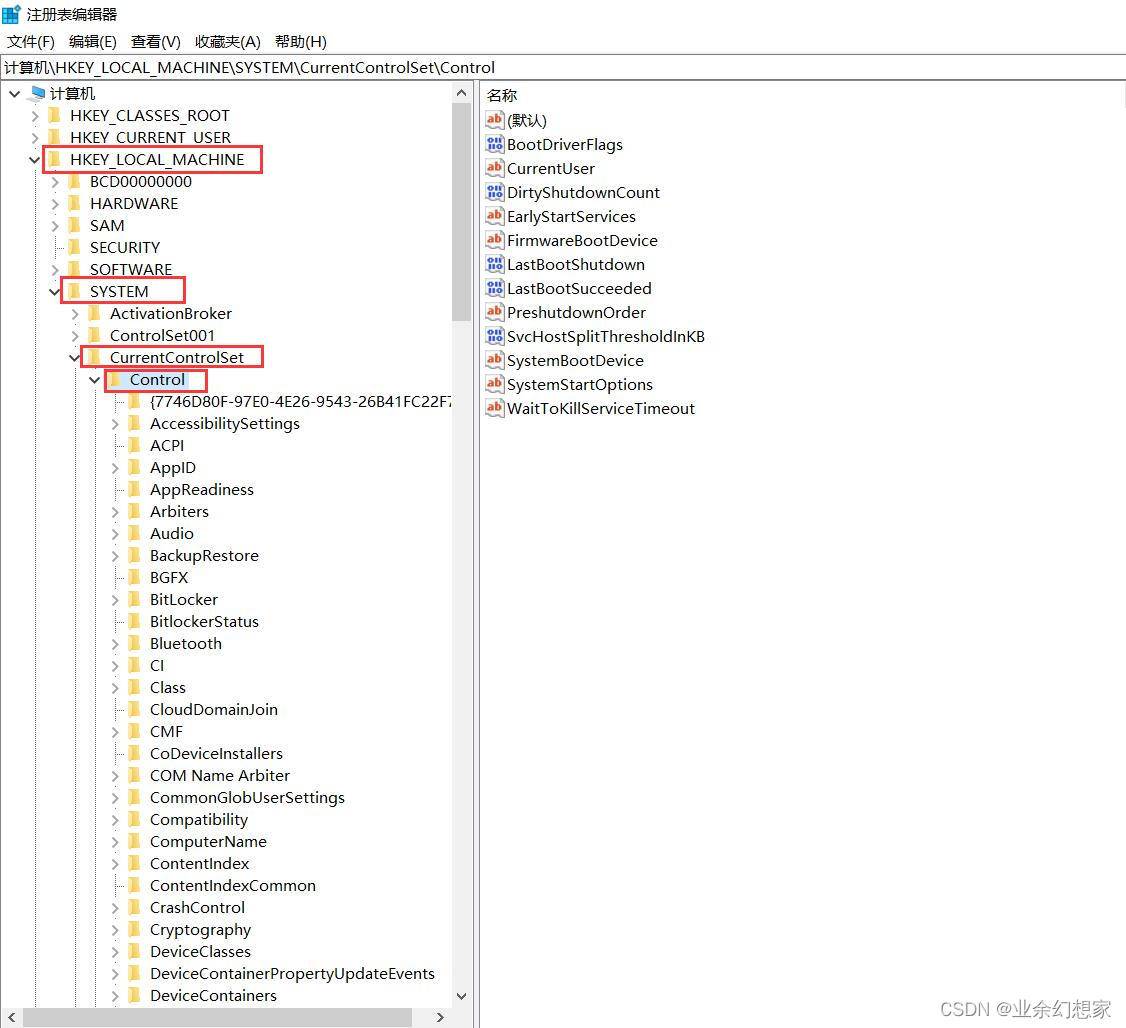Click the Registry Editor title bar icon
The height and width of the screenshot is (1028, 1126).
click(11, 14)
